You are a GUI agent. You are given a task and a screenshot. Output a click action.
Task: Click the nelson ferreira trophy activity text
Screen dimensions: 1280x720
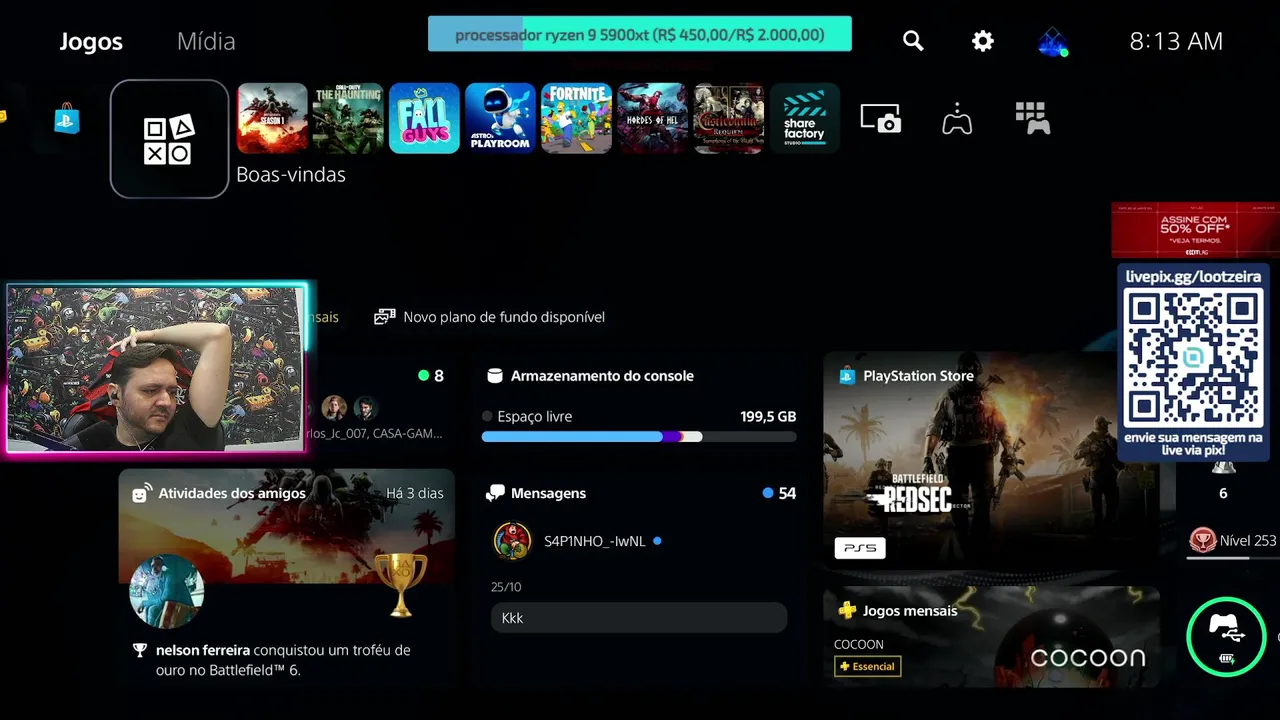pos(283,660)
